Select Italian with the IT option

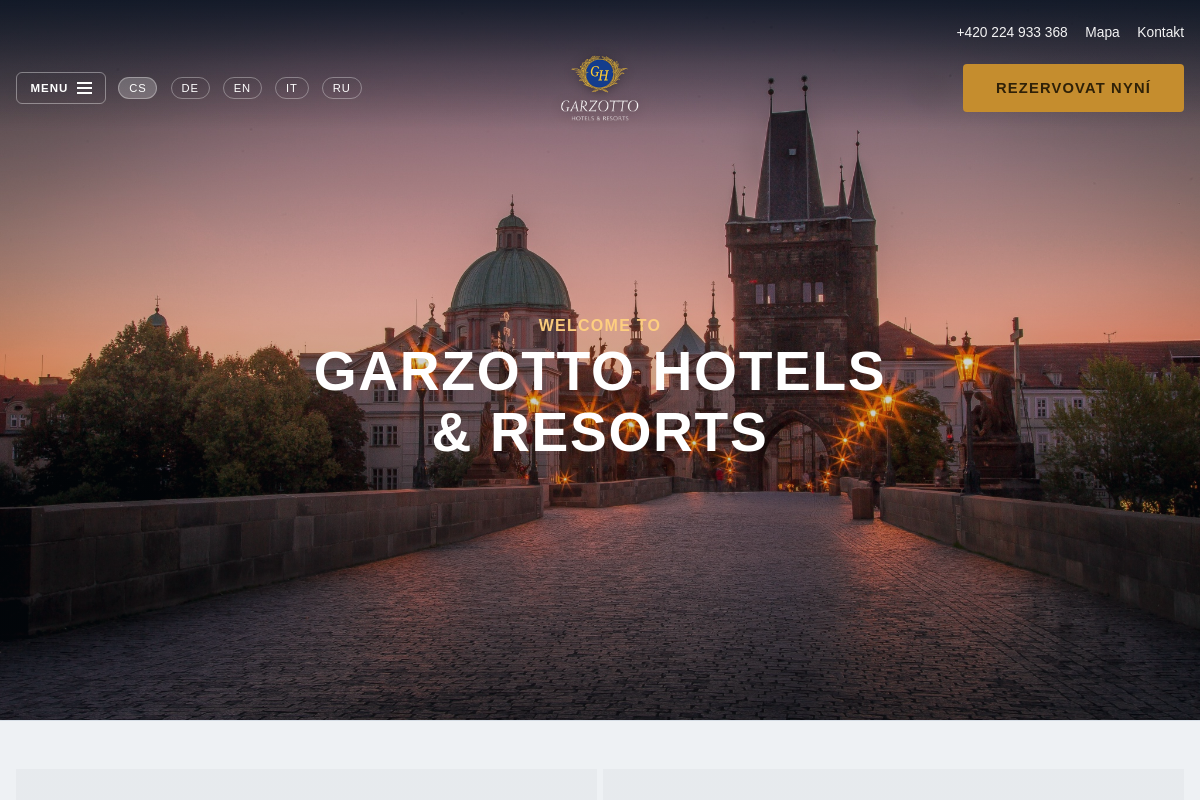pos(292,88)
